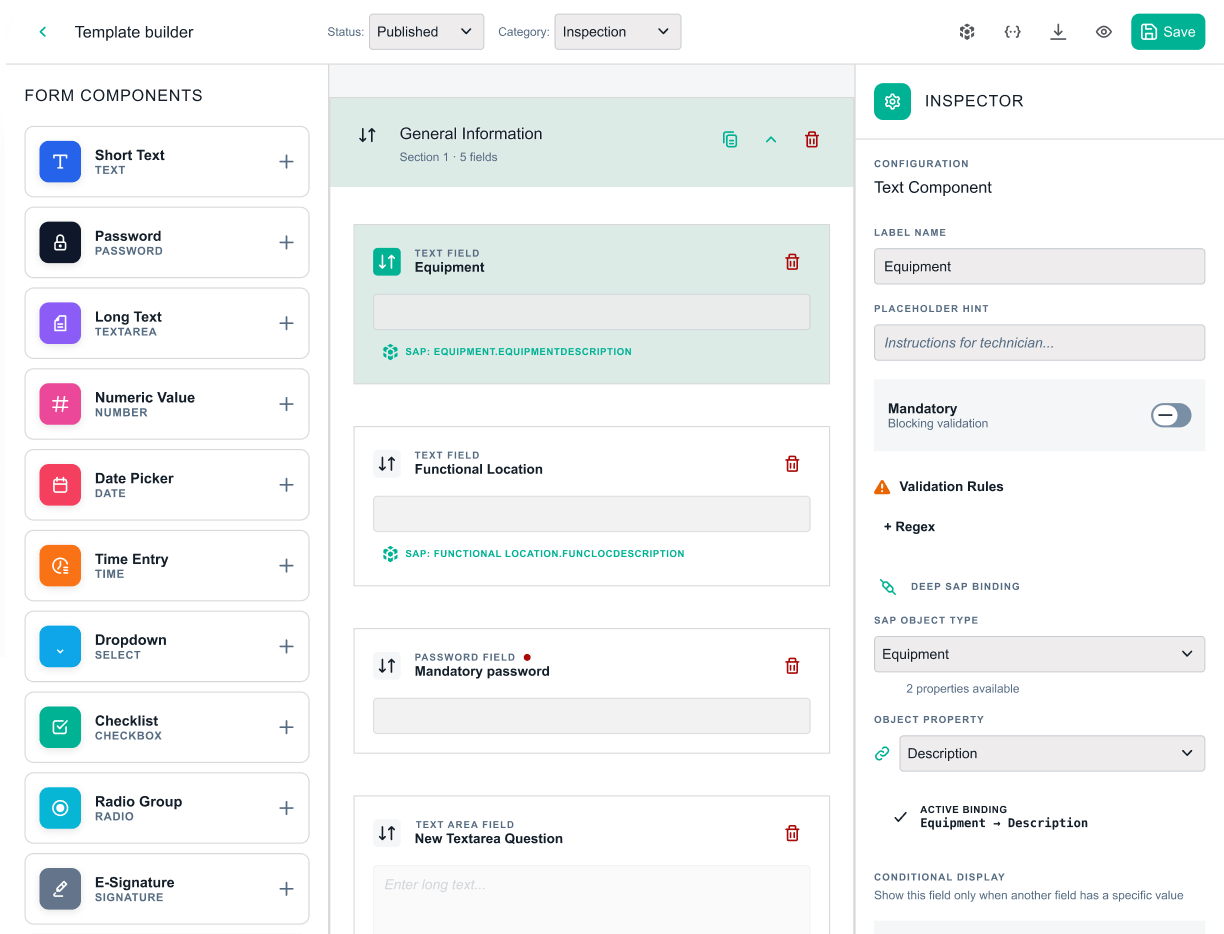Click reorder handle on Equipment field
Image resolution: width=1224 pixels, height=934 pixels.
[x=387, y=262]
